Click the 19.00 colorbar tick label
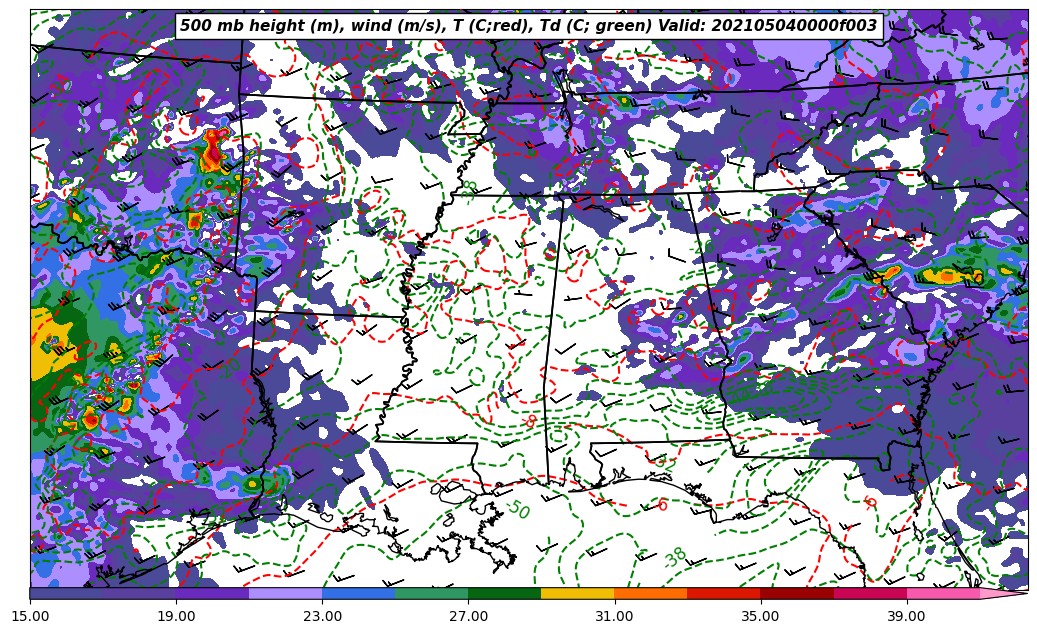The image size is (1037, 633). coord(176,616)
